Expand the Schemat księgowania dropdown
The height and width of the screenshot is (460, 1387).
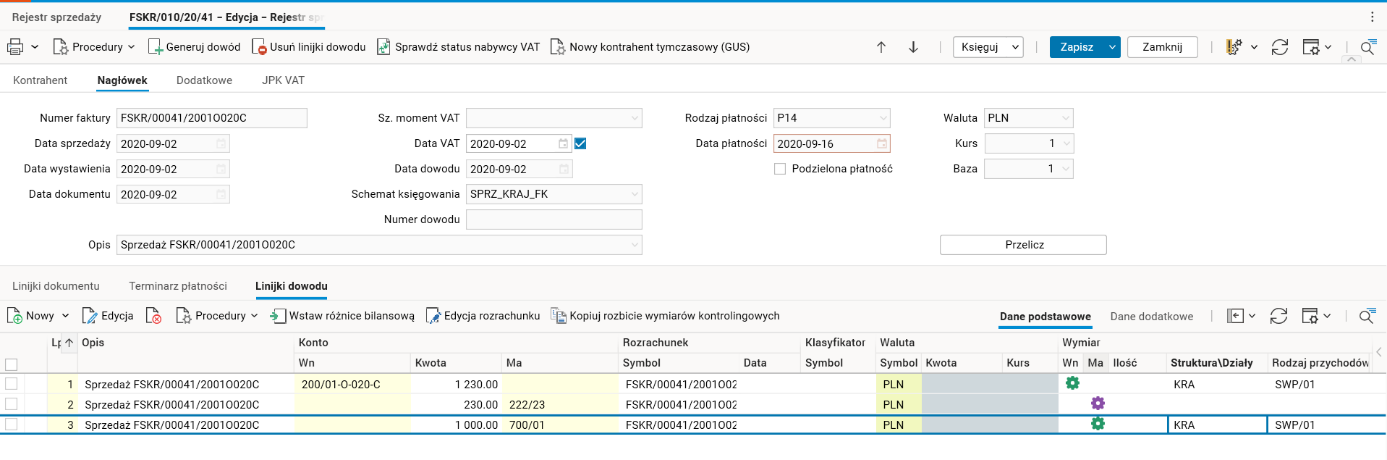634,194
